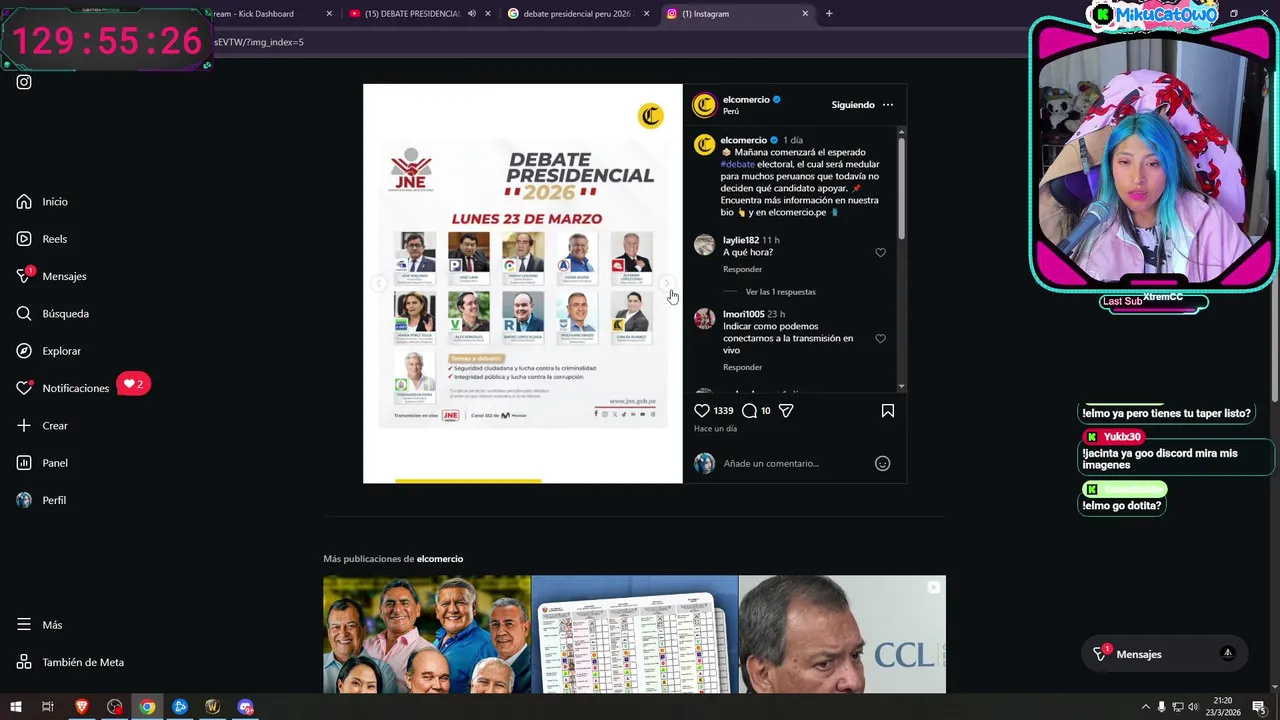The width and height of the screenshot is (1280, 720).
Task: Click the elcomercio header avatar
Action: [705, 105]
